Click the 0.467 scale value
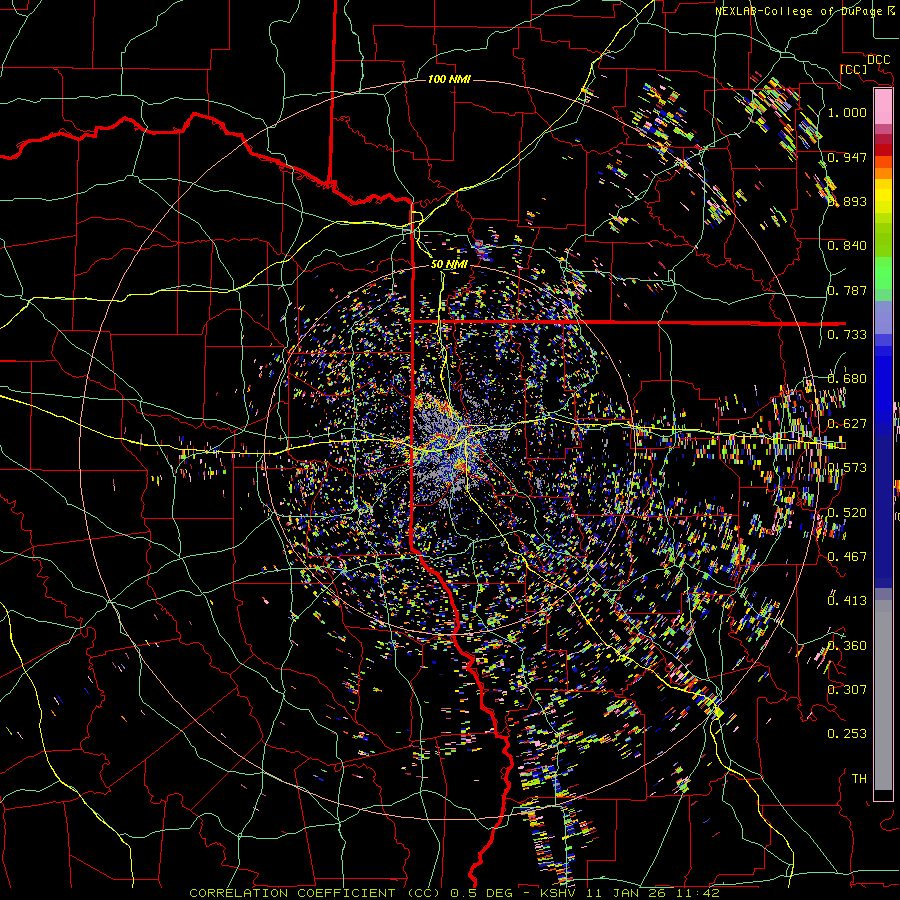The image size is (900, 900). tap(847, 557)
